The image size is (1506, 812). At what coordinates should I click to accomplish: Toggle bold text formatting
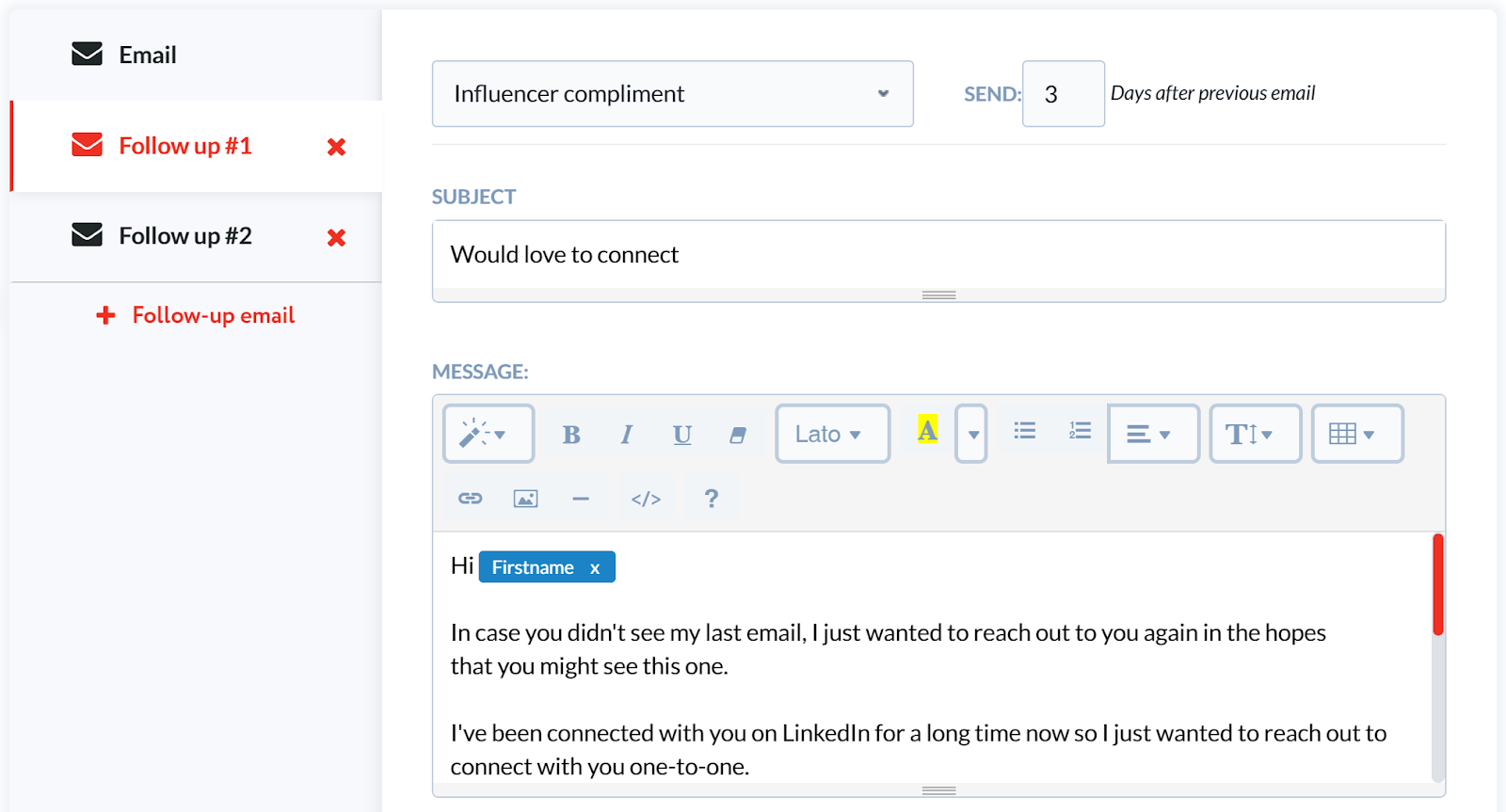(x=571, y=435)
